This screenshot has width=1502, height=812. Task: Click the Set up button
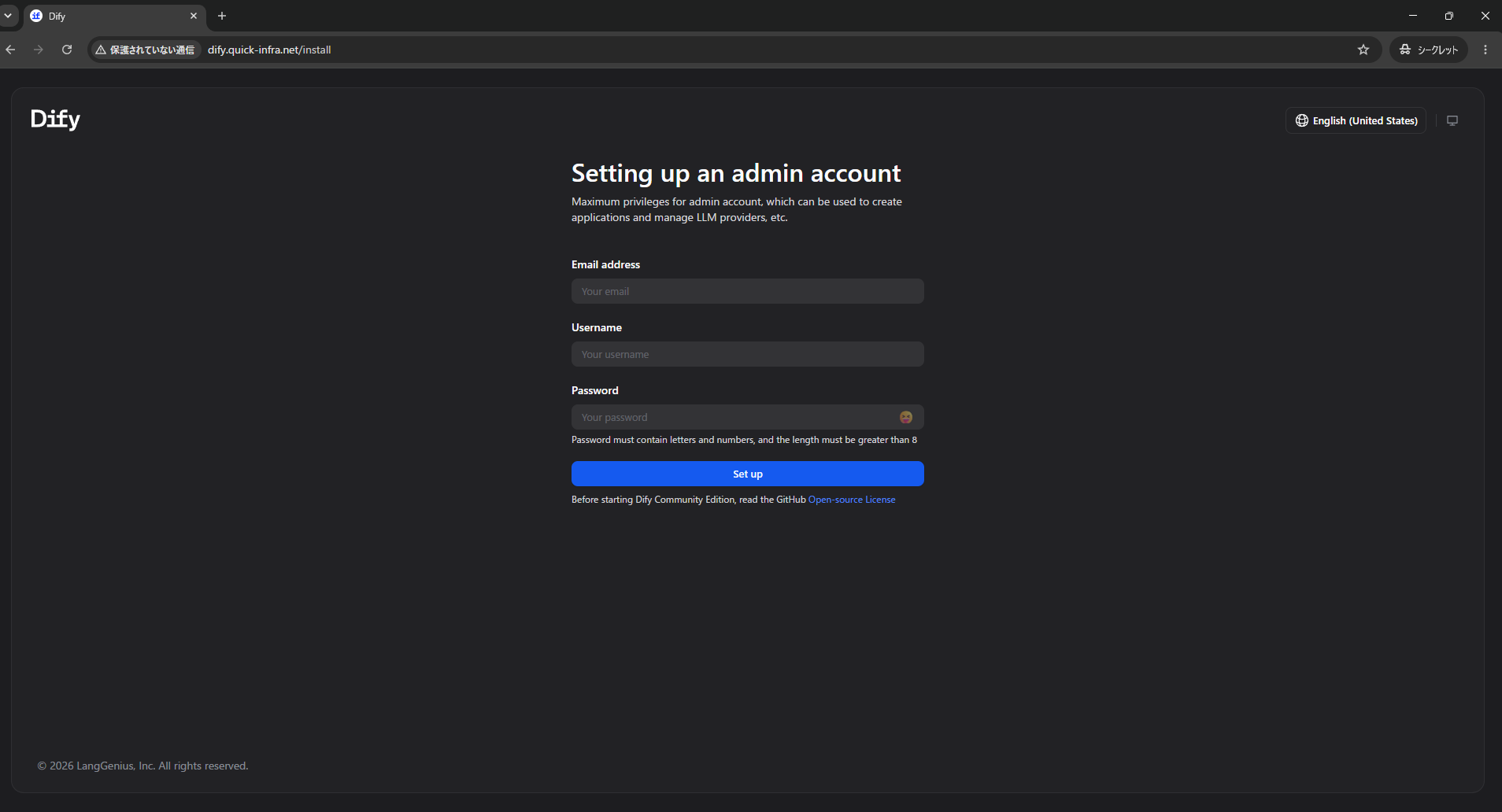[748, 474]
